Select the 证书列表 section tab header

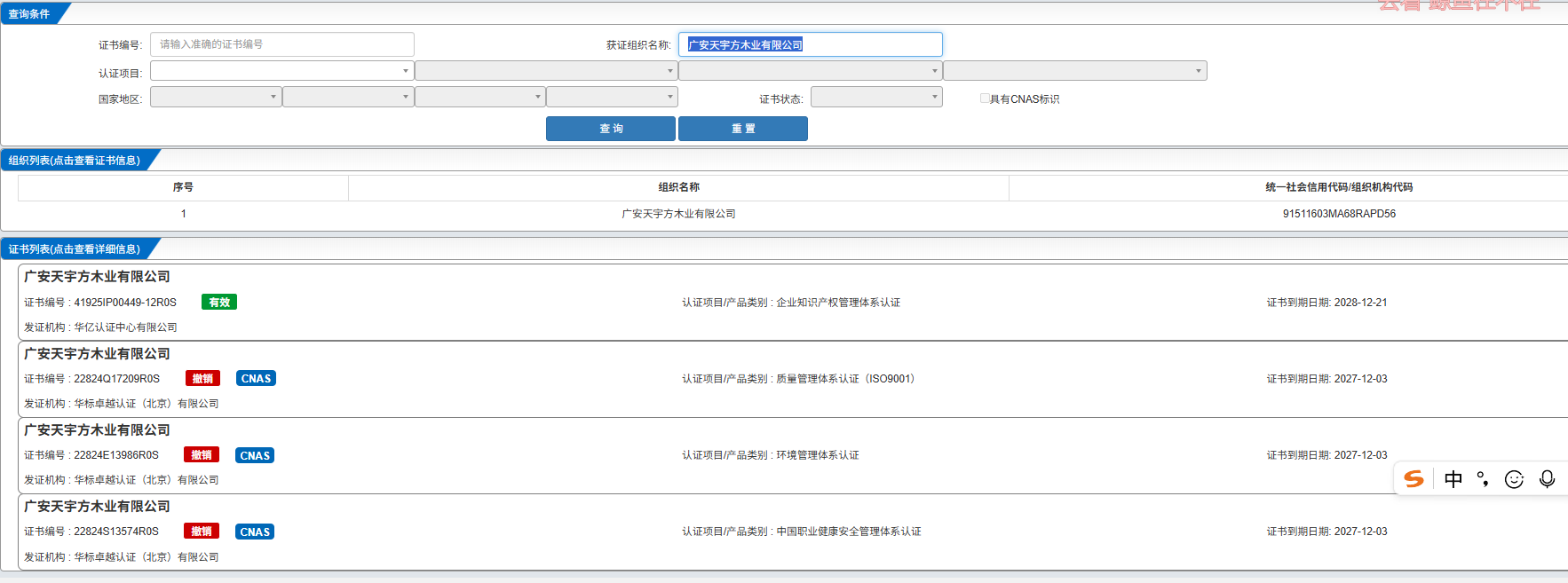[x=75, y=249]
